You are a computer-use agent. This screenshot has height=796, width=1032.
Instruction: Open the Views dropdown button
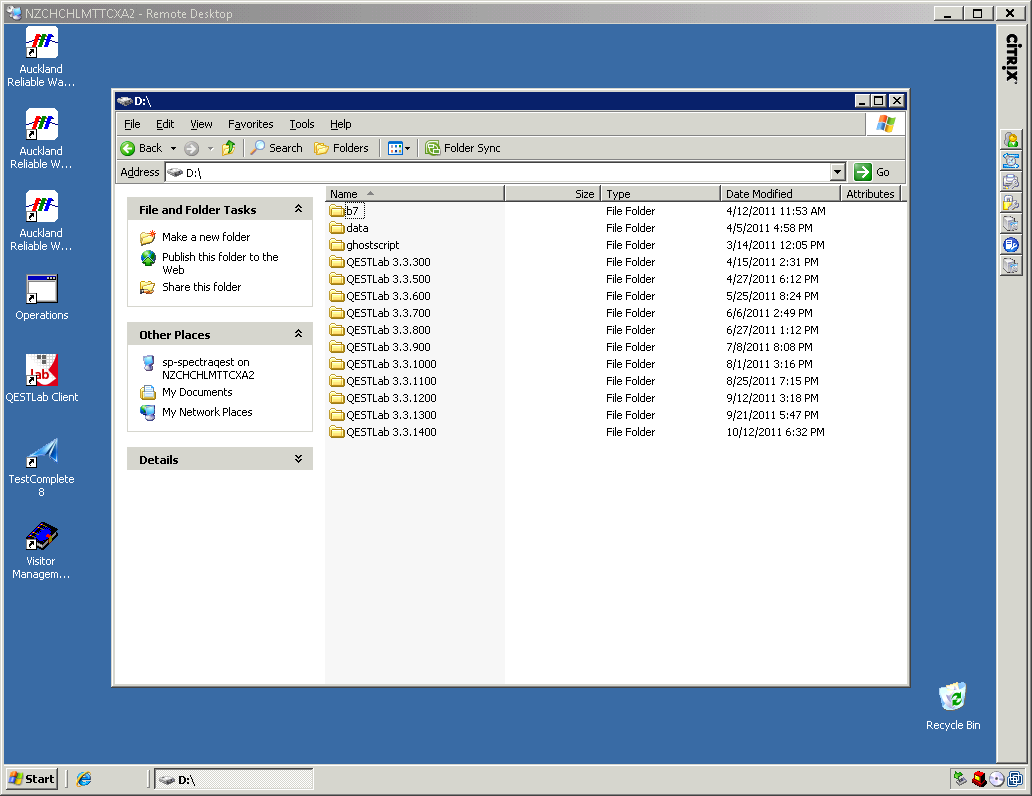point(399,148)
